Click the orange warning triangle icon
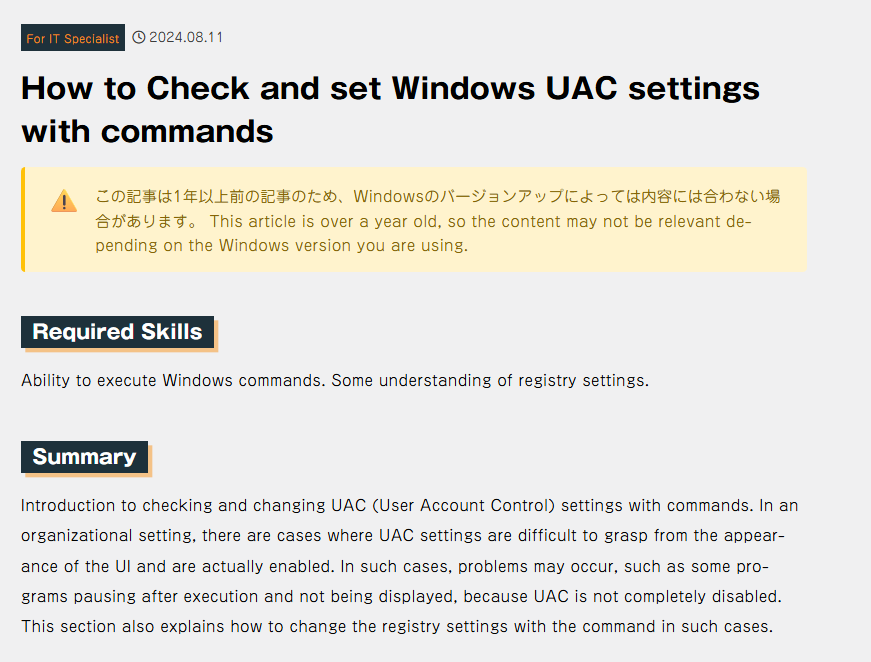The image size is (871, 662). coord(64,201)
